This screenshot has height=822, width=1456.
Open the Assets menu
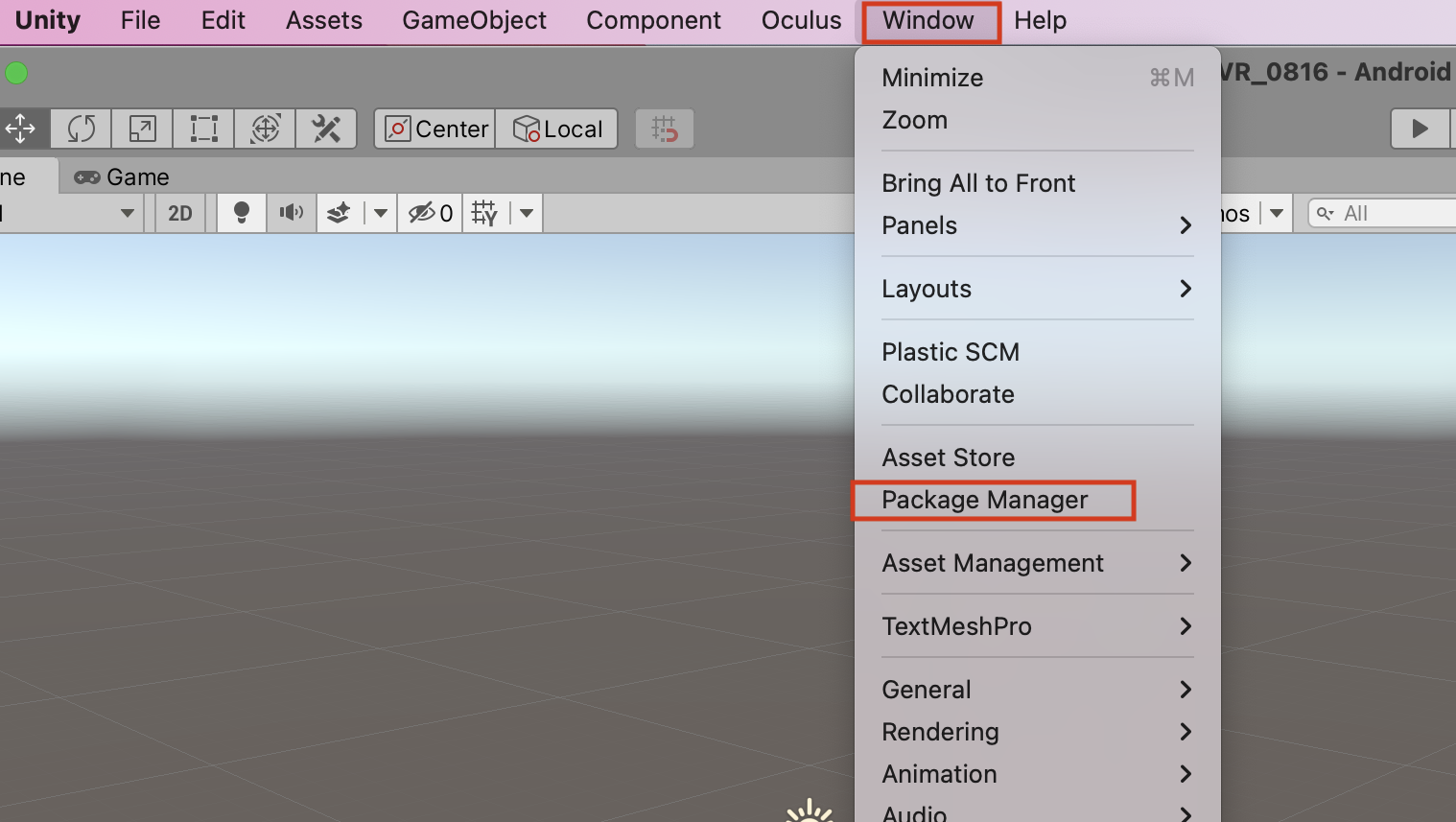pos(323,20)
